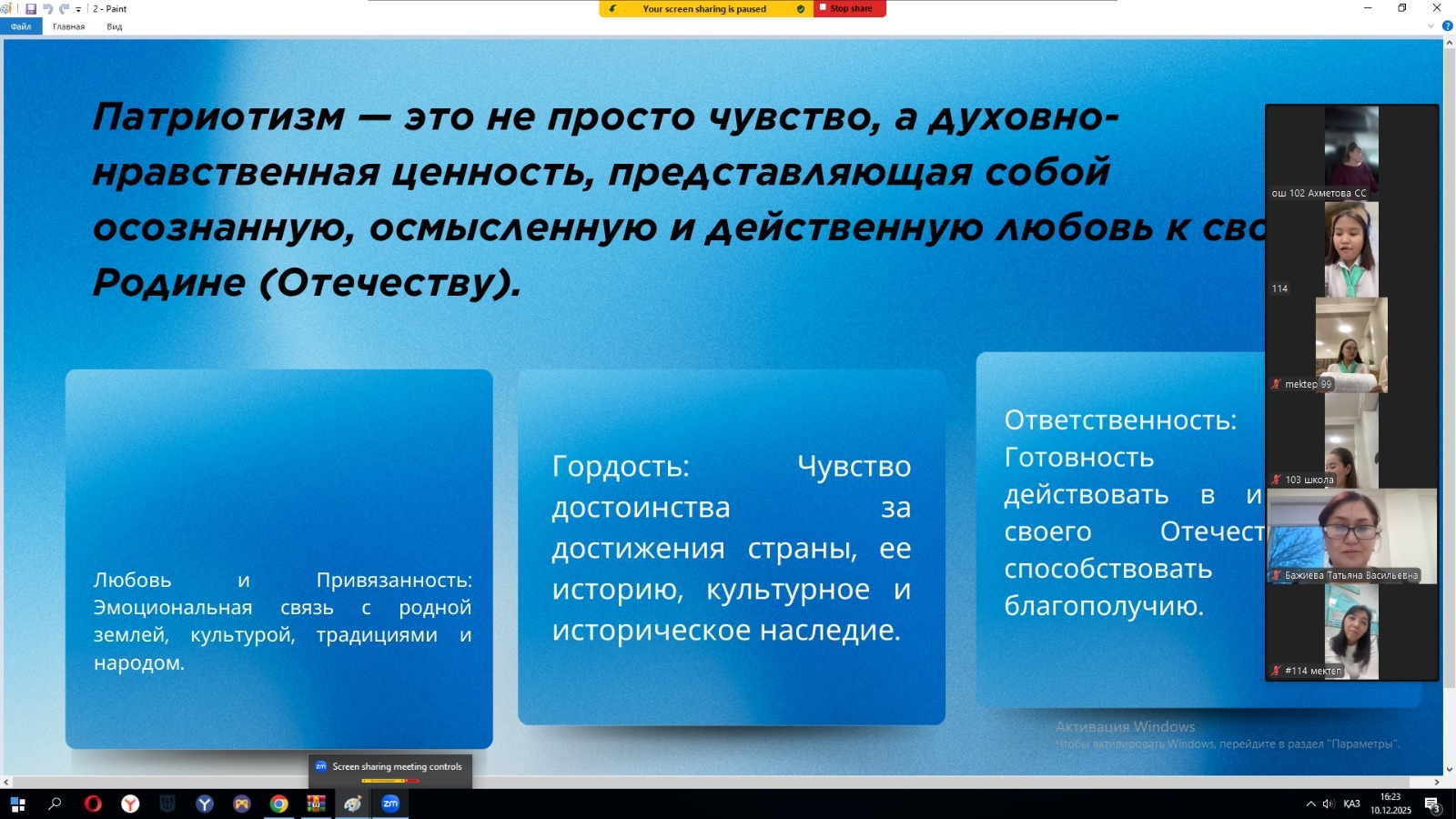Open the Файл menu

[x=21, y=26]
